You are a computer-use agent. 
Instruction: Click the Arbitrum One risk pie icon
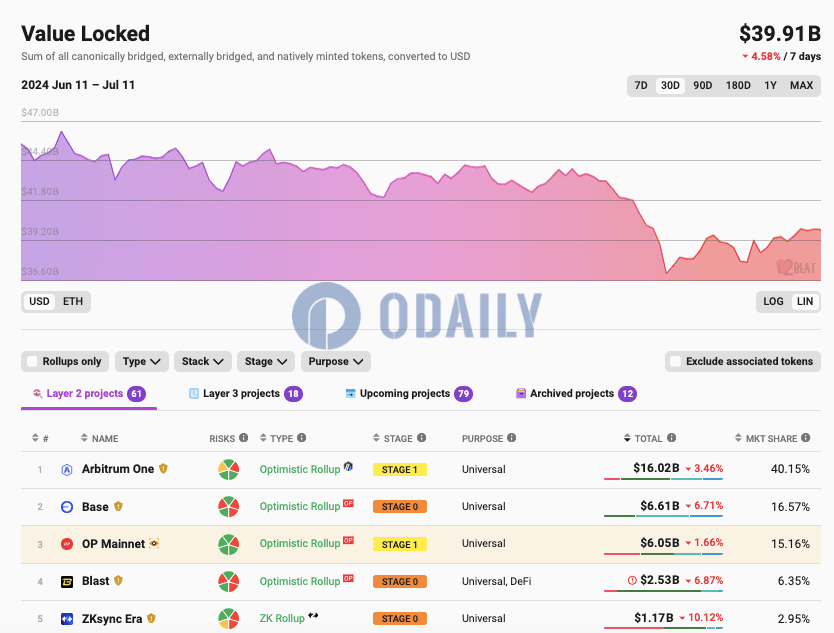click(228, 469)
